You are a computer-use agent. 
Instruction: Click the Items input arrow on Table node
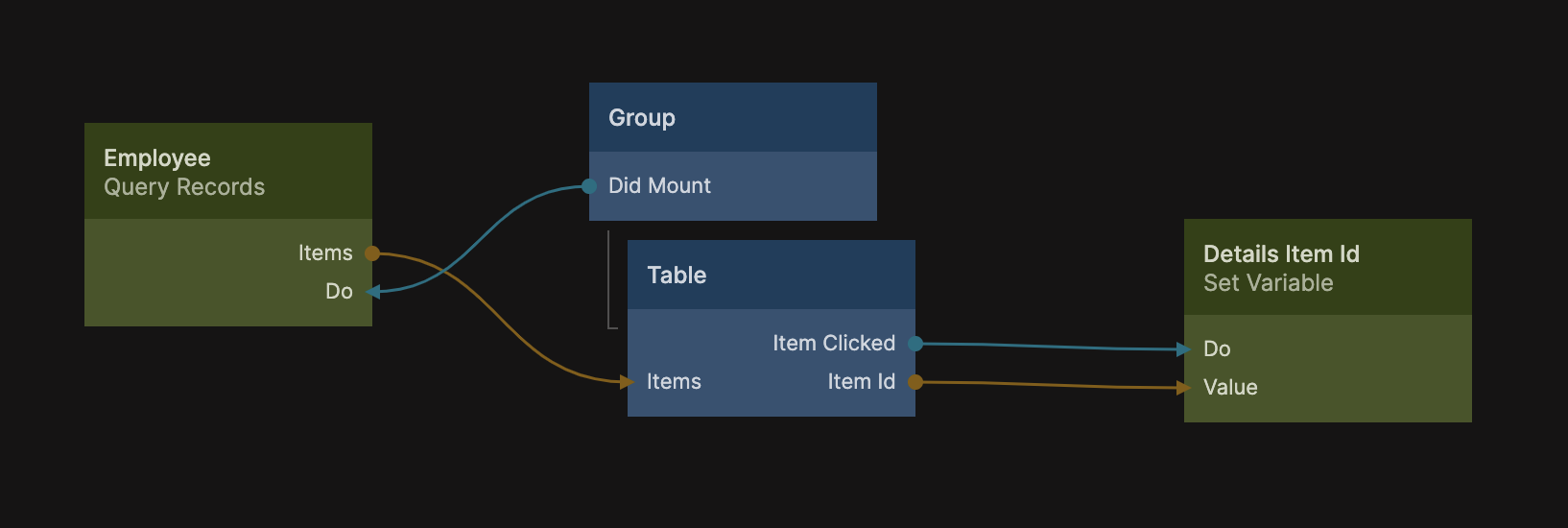628,382
